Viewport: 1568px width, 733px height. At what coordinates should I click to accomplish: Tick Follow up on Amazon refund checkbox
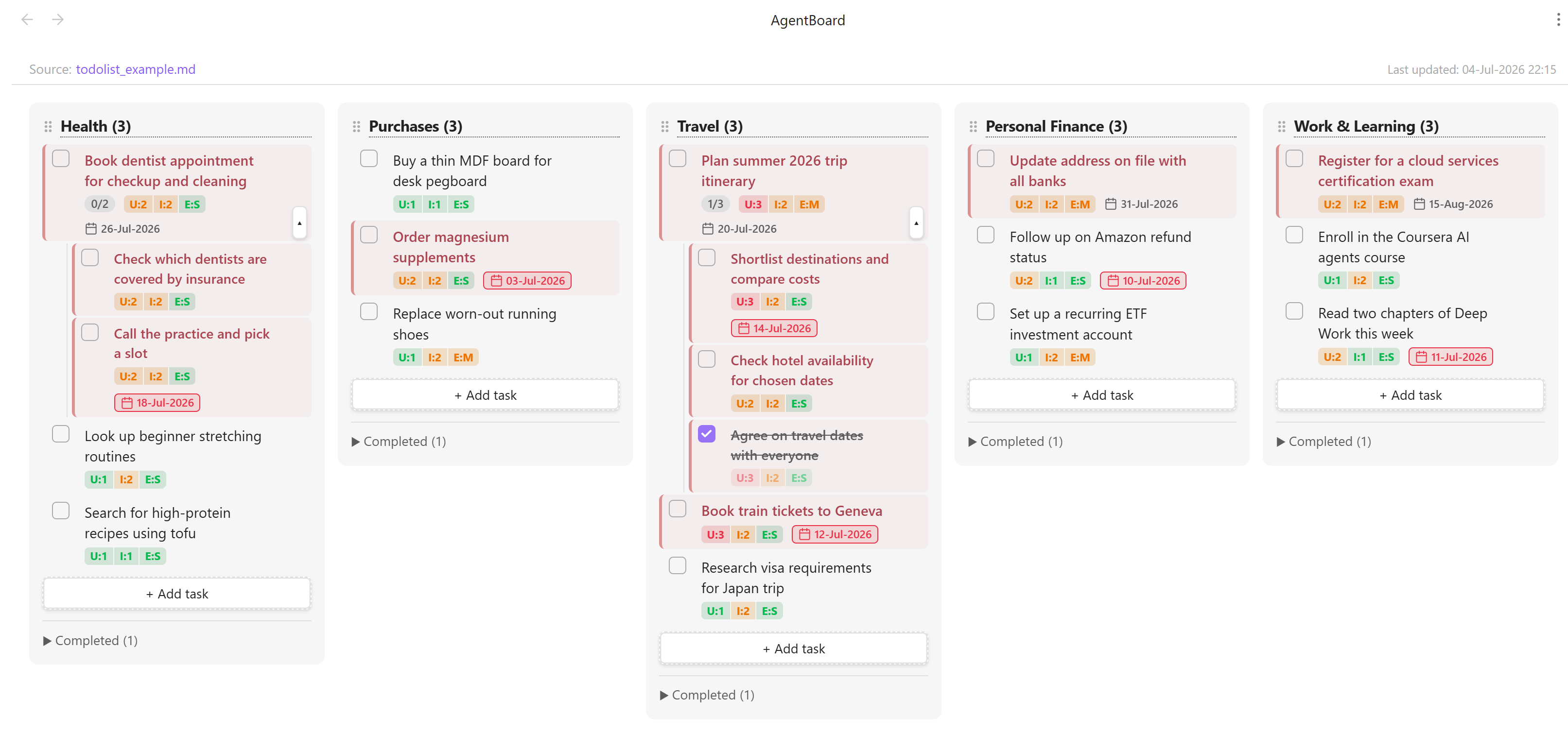pyautogui.click(x=986, y=235)
